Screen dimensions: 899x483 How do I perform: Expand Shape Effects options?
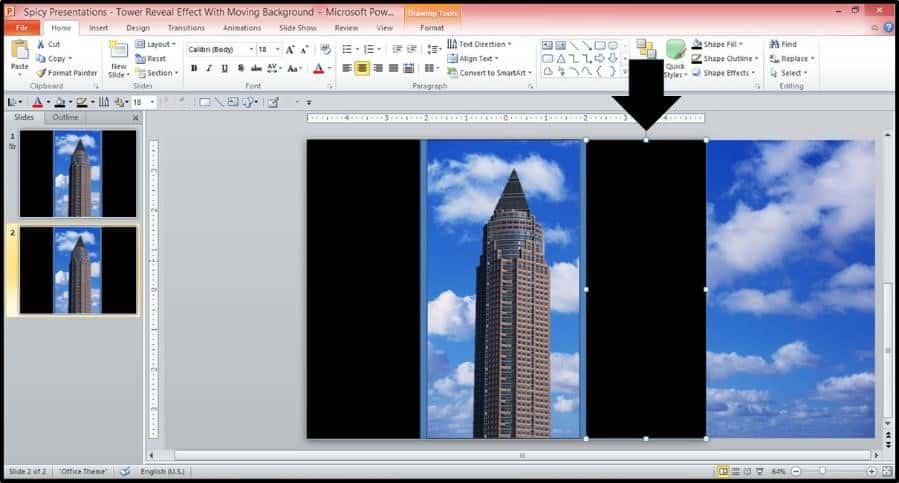pyautogui.click(x=724, y=73)
